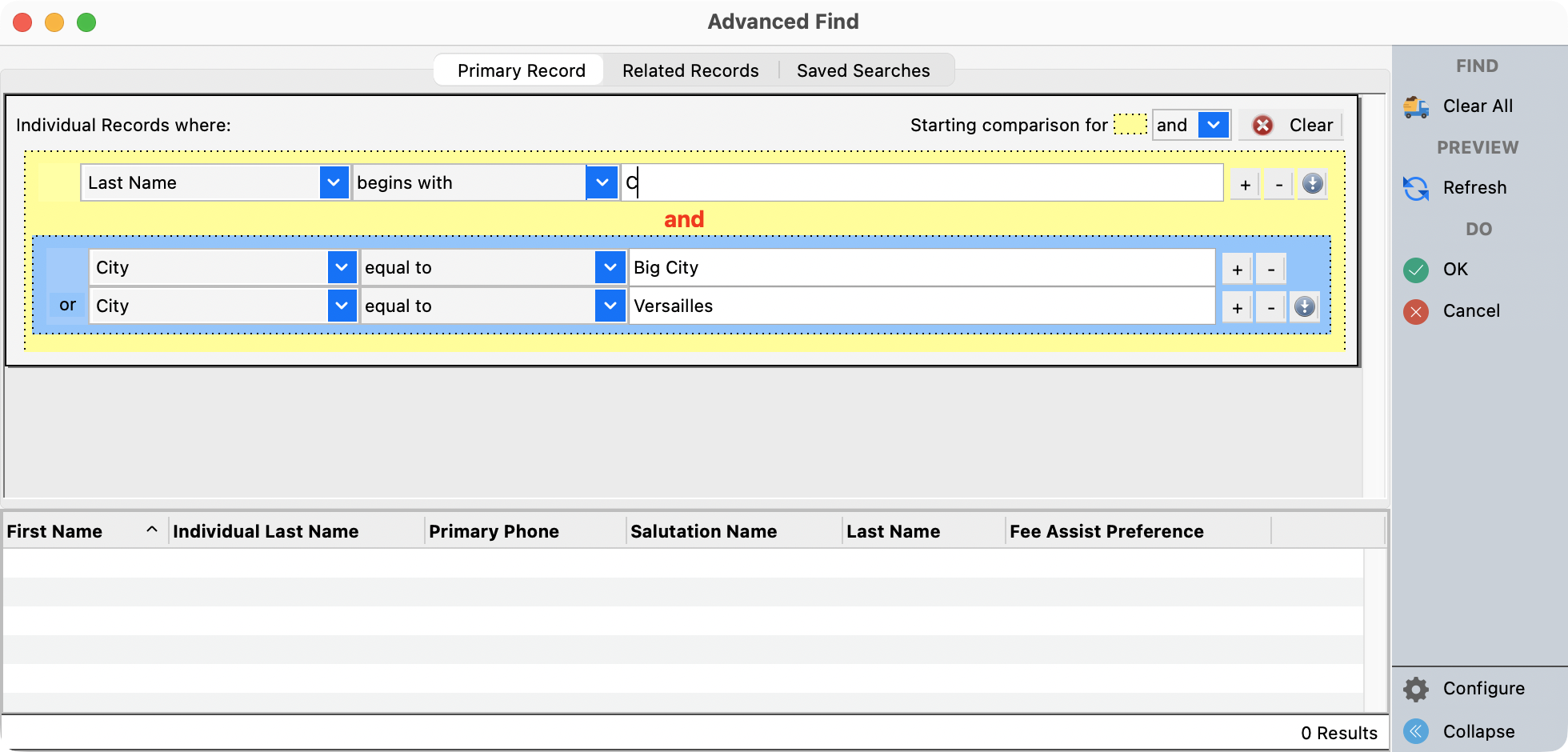Confirm the search with the OK label
Image resolution: width=1568 pixels, height=752 pixels.
(x=1455, y=270)
